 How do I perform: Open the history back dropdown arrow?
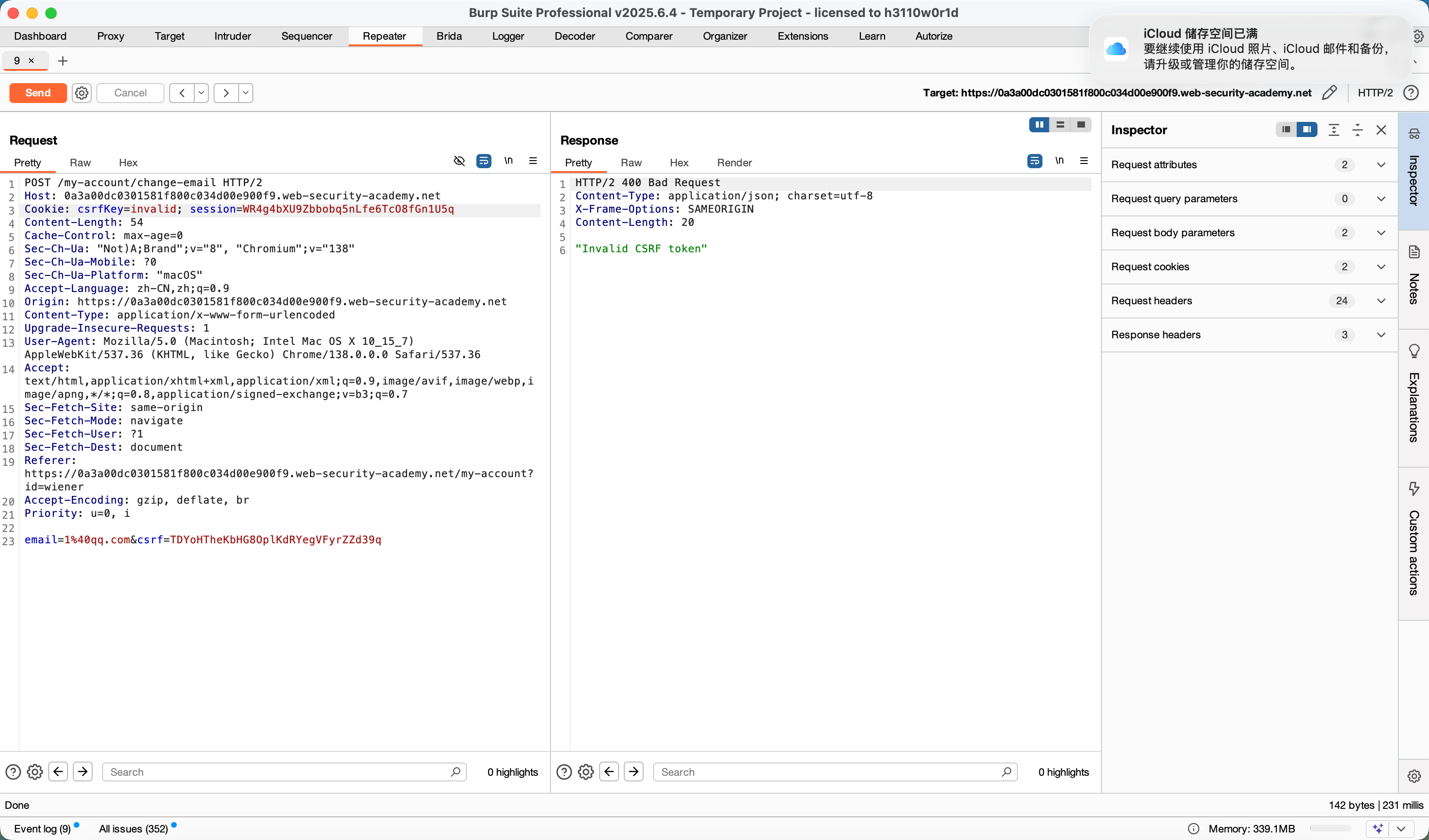201,93
